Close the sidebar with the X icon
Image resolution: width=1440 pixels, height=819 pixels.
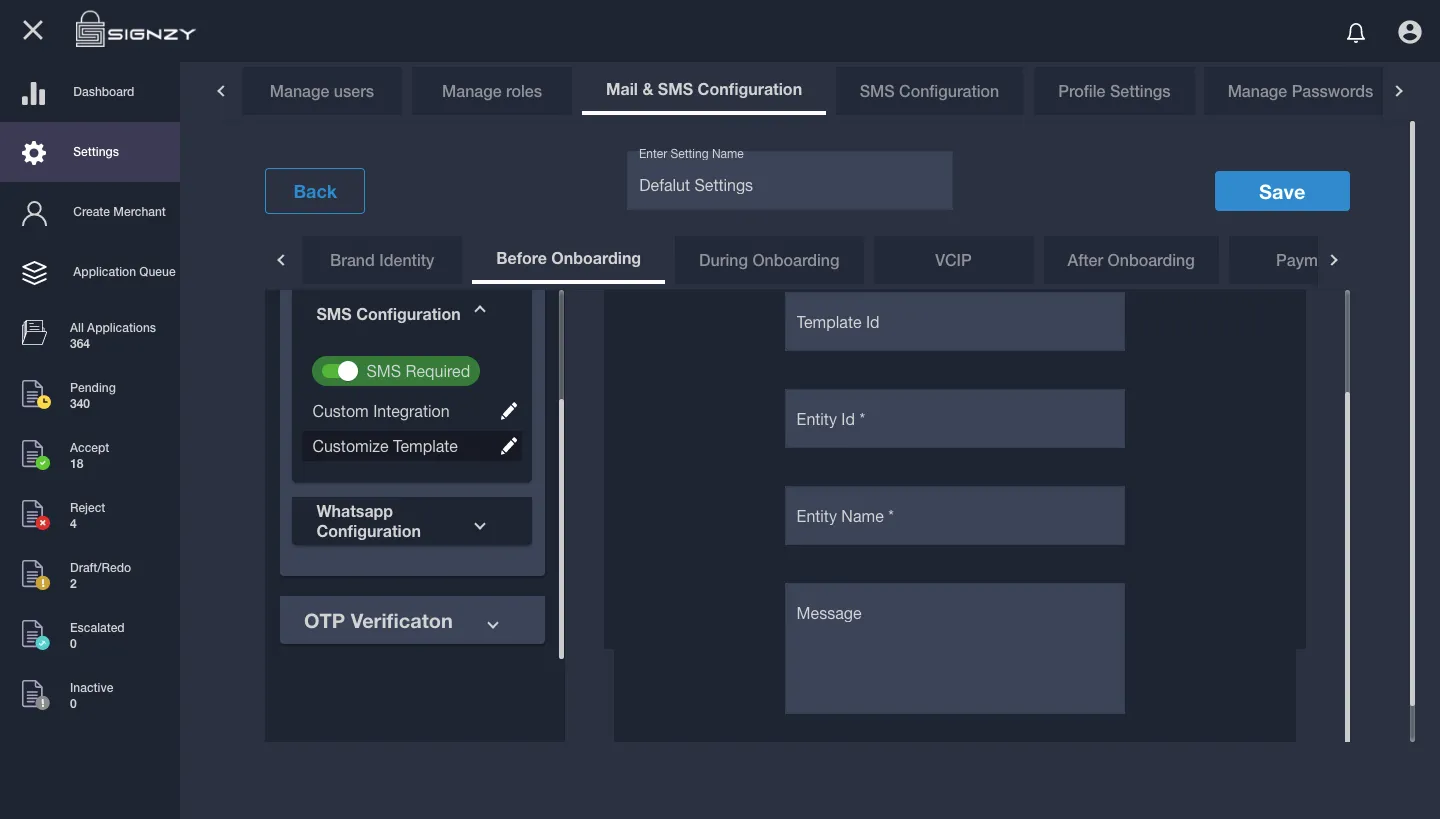click(x=33, y=30)
